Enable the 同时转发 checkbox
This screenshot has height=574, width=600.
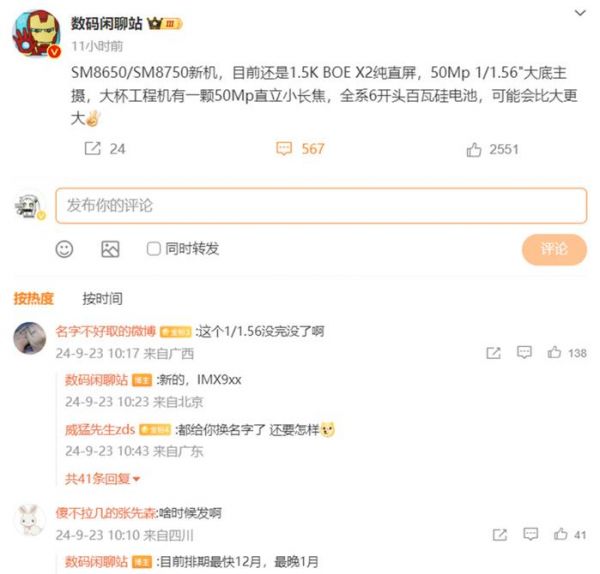click(x=153, y=249)
